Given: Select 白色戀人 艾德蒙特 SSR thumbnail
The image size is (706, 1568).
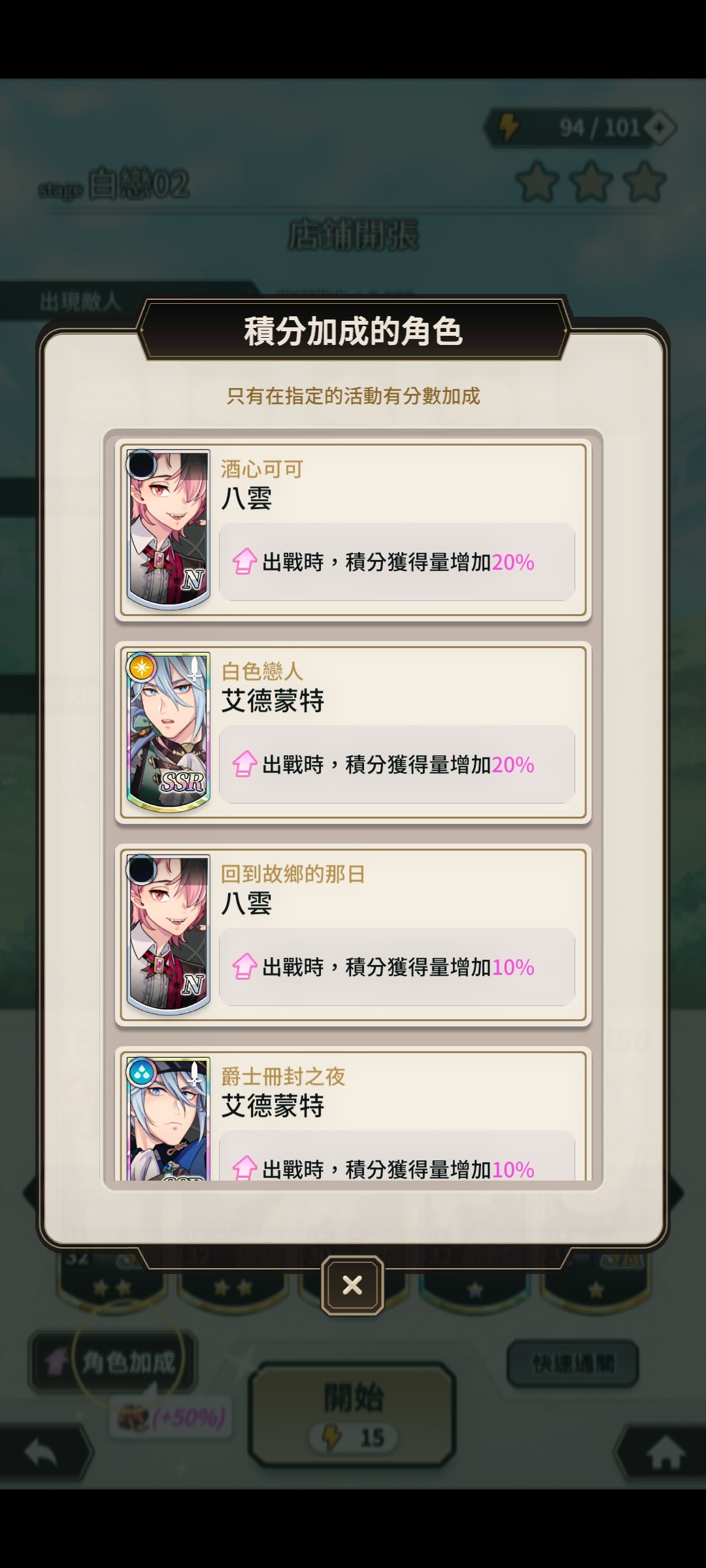Looking at the screenshot, I should click(x=168, y=732).
